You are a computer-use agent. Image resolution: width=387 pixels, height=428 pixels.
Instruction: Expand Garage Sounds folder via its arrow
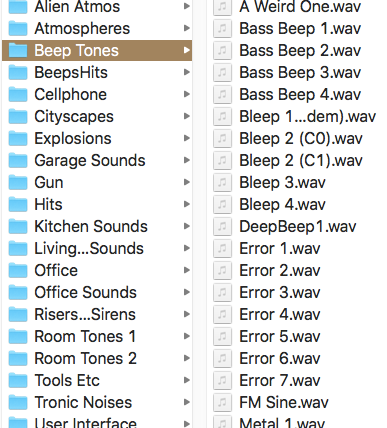[x=187, y=160]
